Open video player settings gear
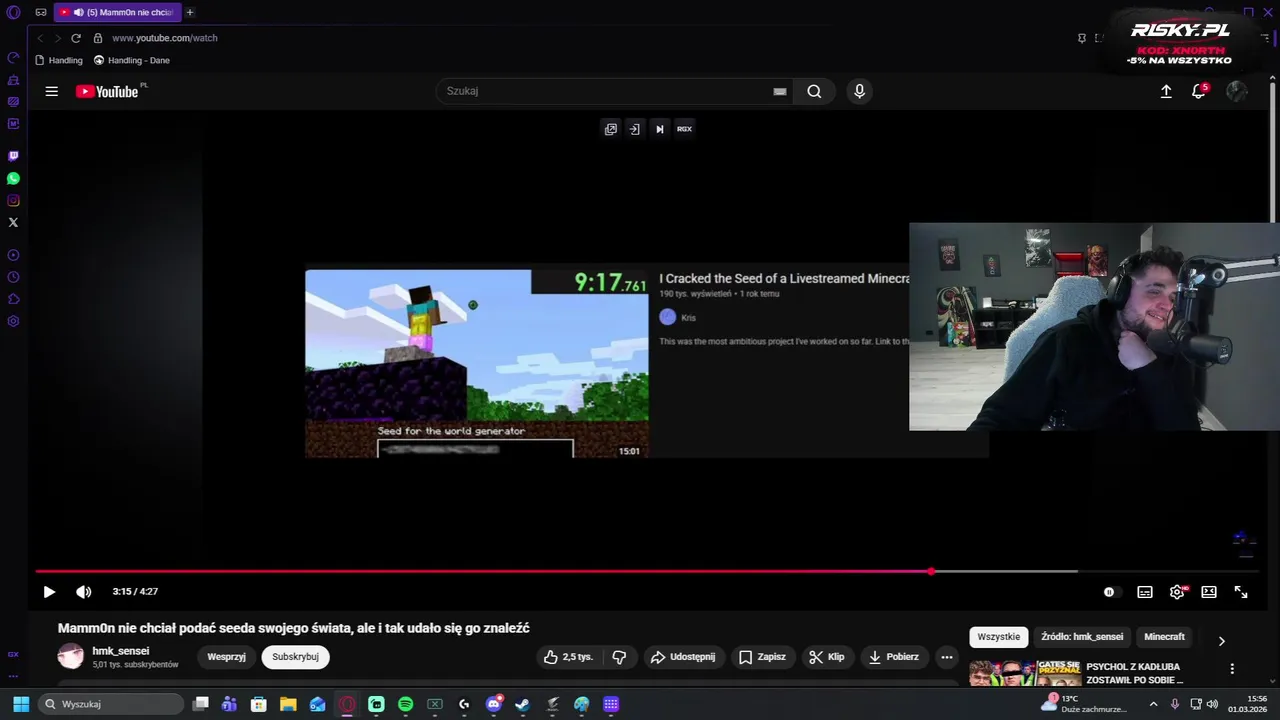The image size is (1280, 720). click(x=1177, y=592)
